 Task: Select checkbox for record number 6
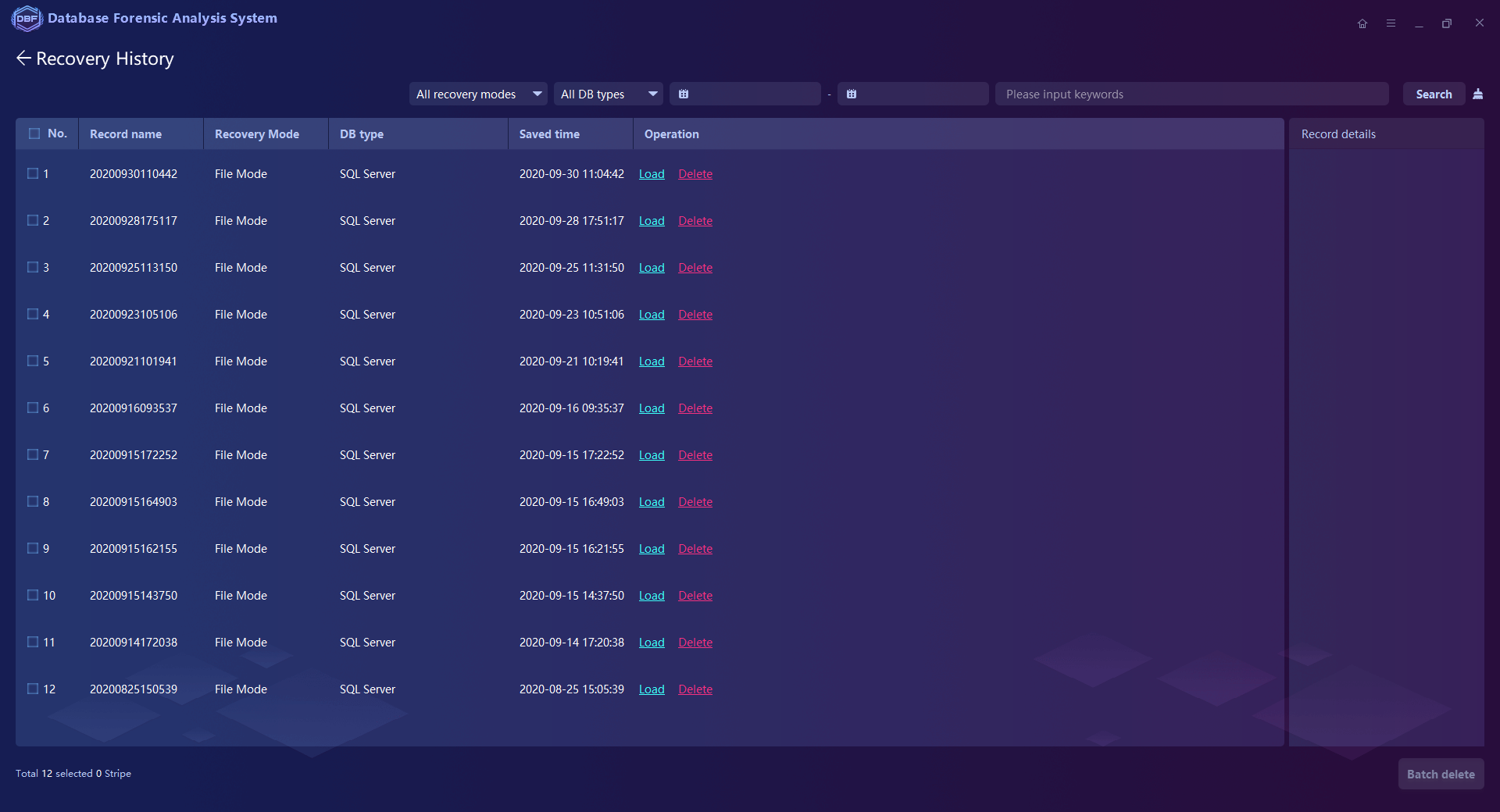33,408
